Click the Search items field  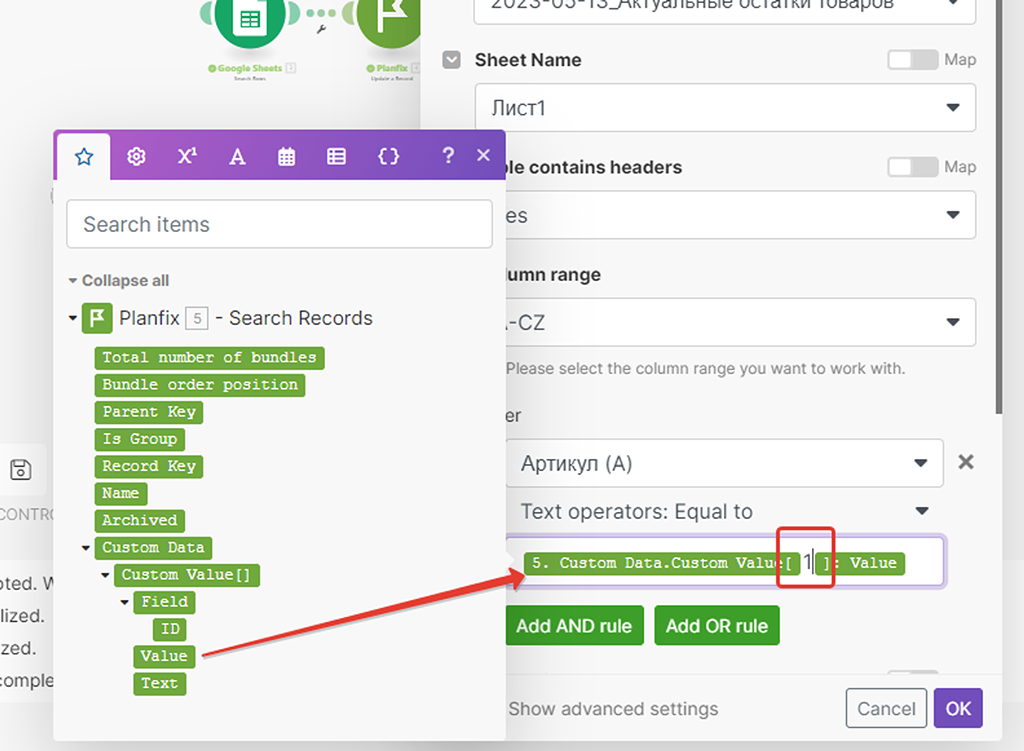pyautogui.click(x=280, y=224)
